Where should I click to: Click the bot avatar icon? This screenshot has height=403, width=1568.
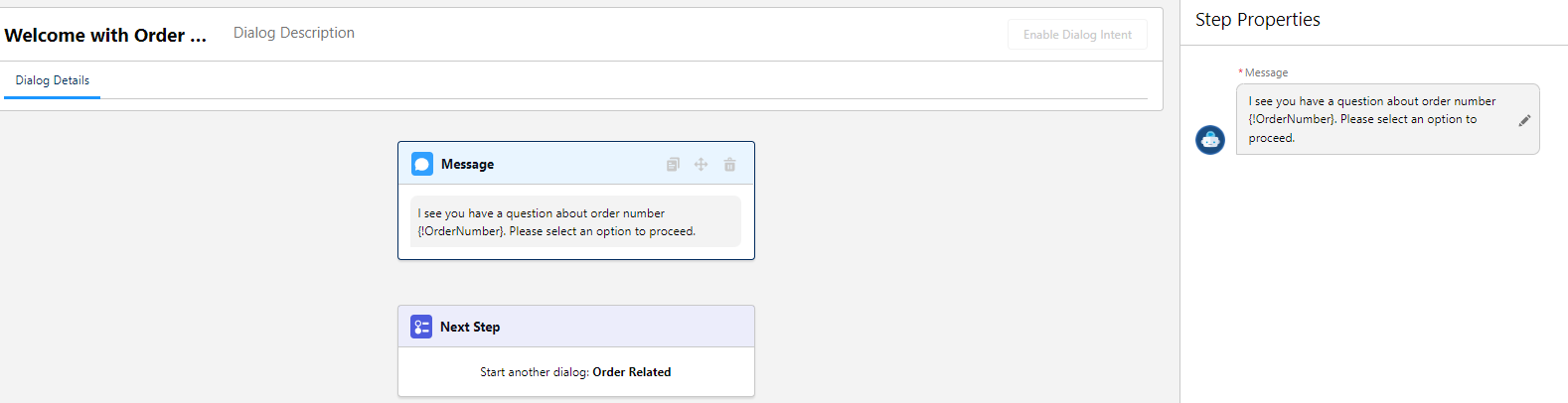point(1209,140)
